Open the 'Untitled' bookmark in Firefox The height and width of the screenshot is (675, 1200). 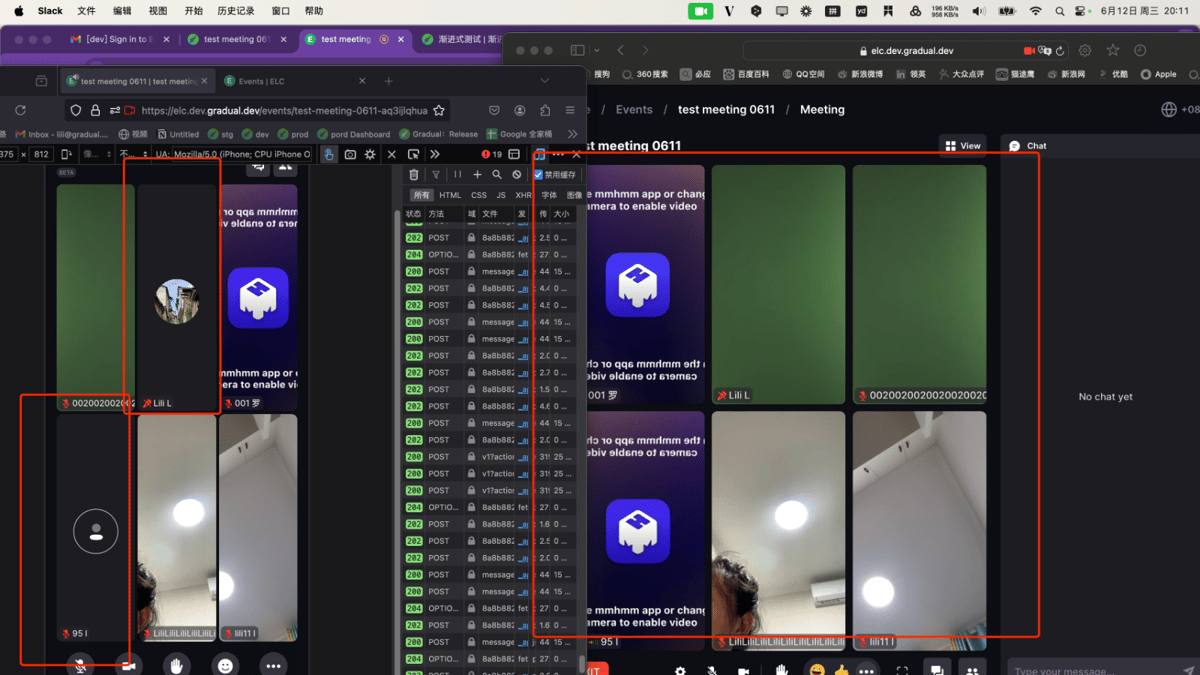click(178, 134)
